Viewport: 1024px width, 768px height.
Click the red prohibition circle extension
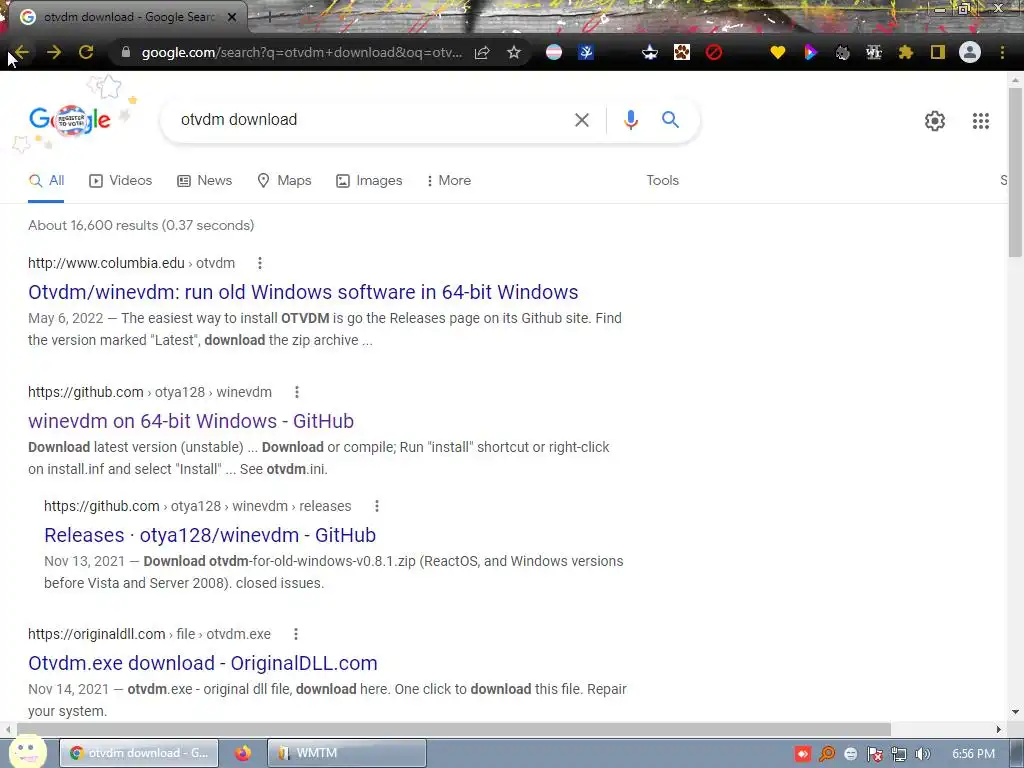714,52
